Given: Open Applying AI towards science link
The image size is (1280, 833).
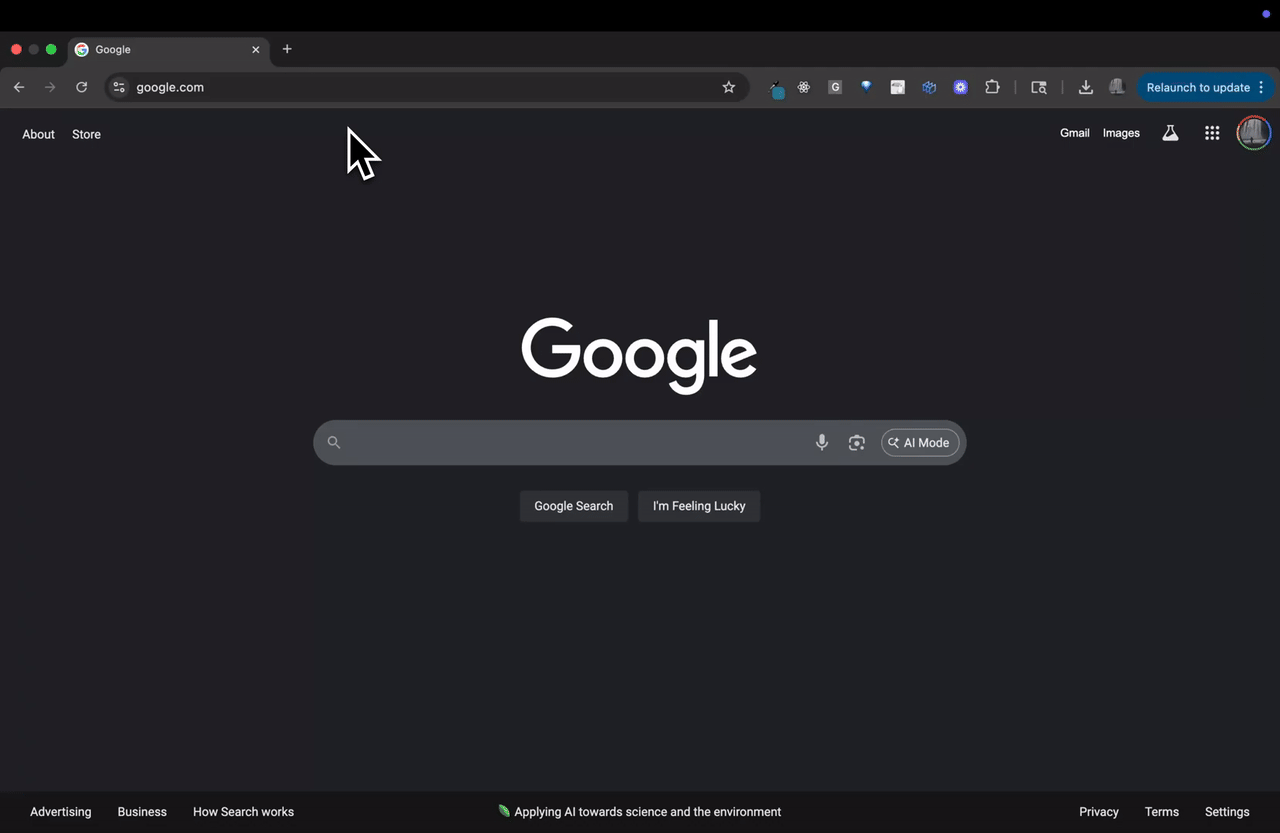Looking at the screenshot, I should (x=640, y=812).
